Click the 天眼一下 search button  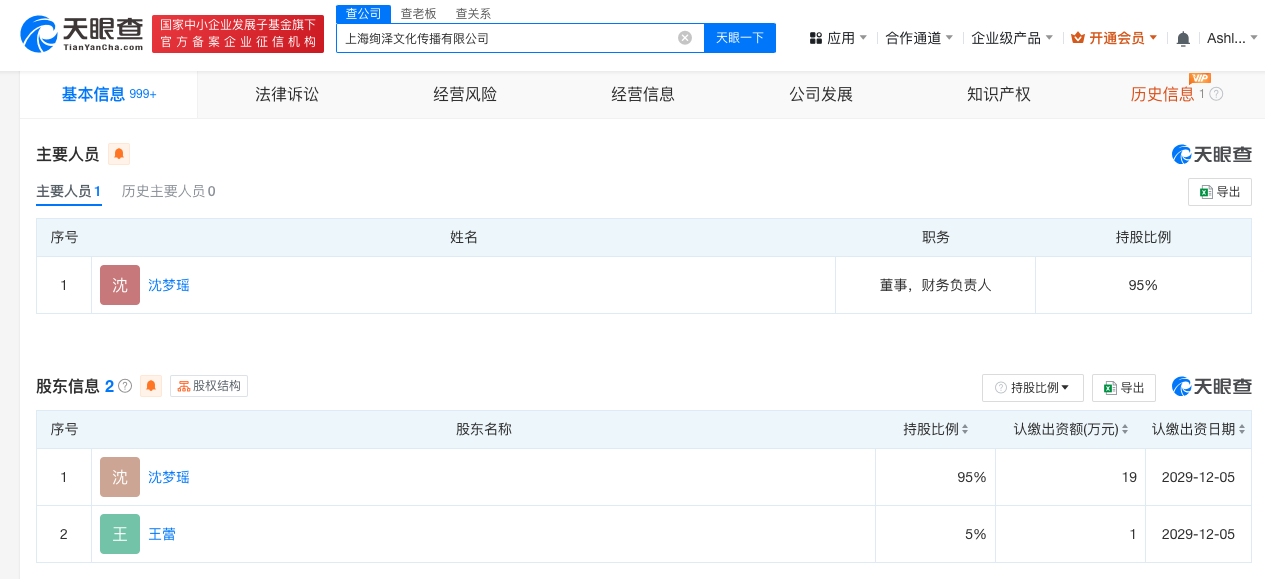740,38
